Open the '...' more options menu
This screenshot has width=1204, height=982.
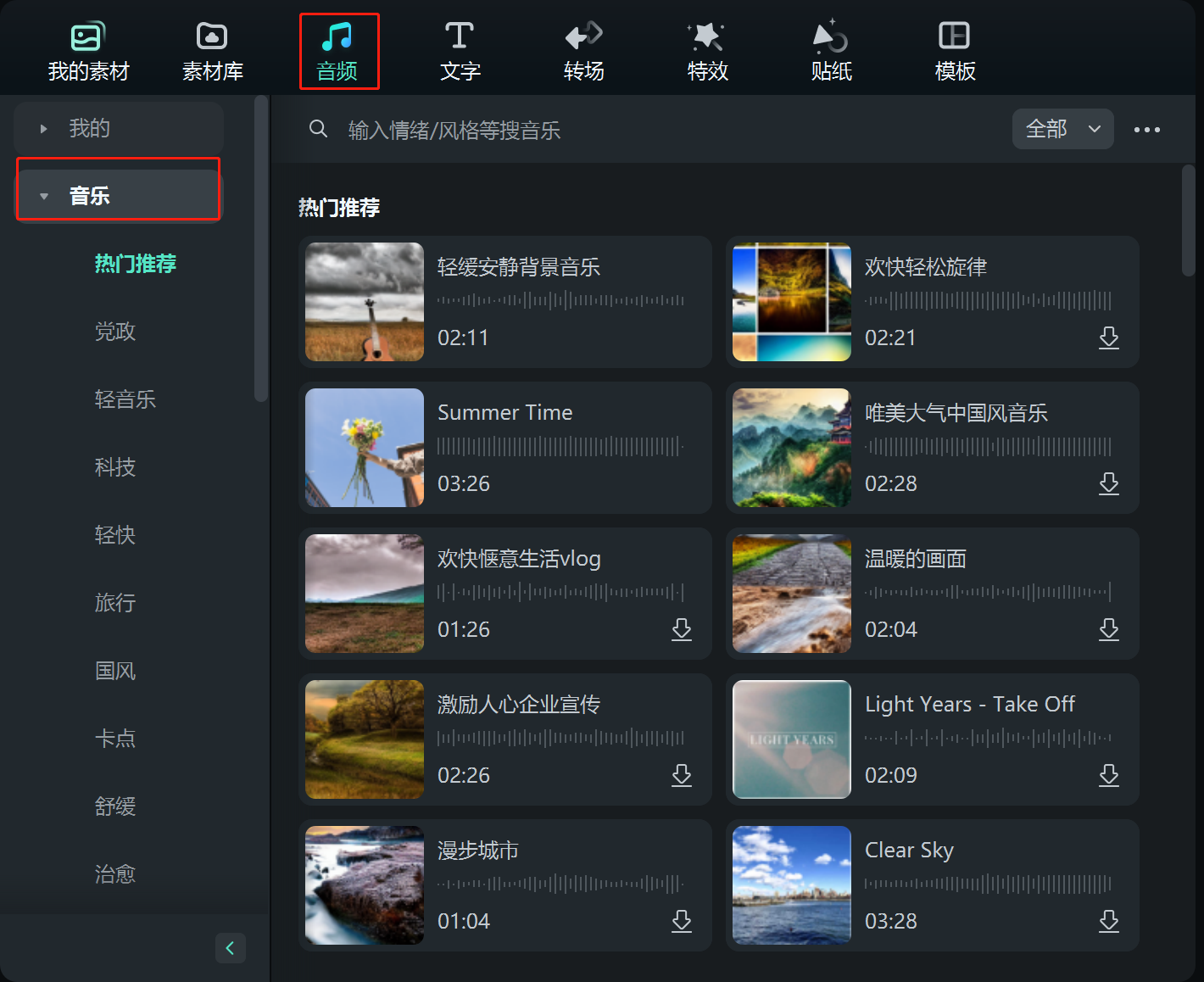[1148, 129]
